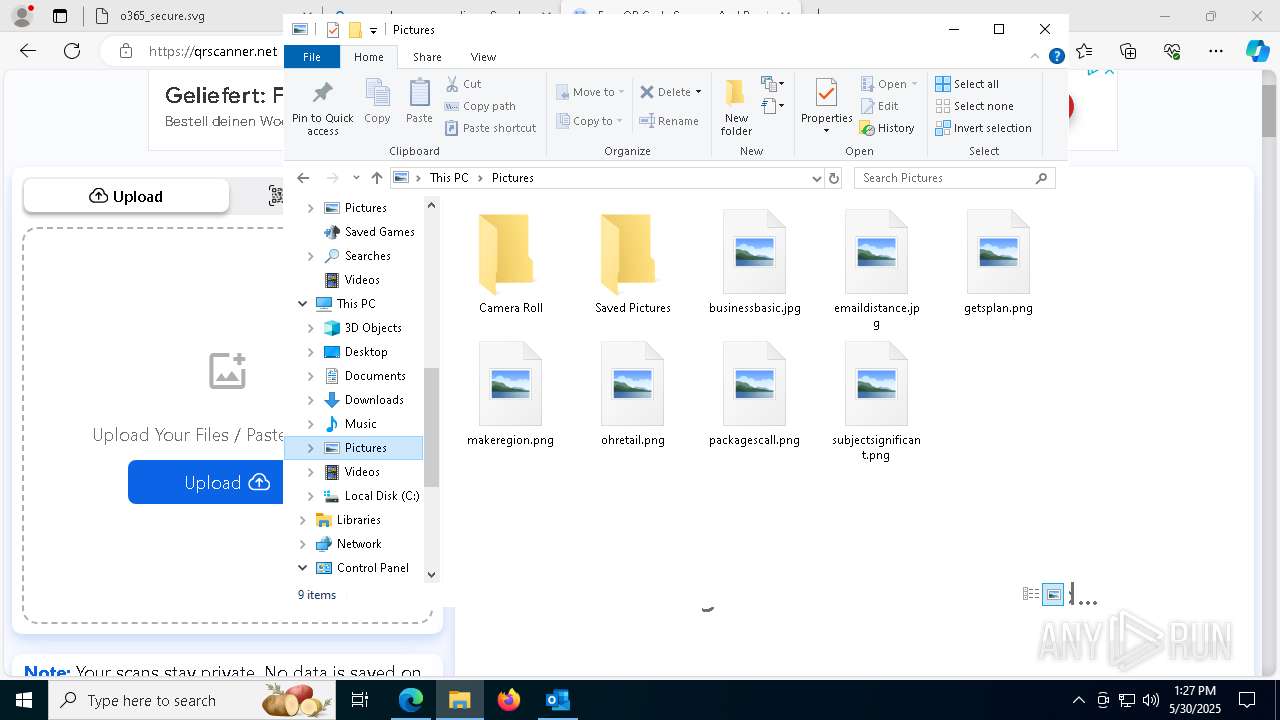Select the Upload tab in browser page

[x=126, y=196]
